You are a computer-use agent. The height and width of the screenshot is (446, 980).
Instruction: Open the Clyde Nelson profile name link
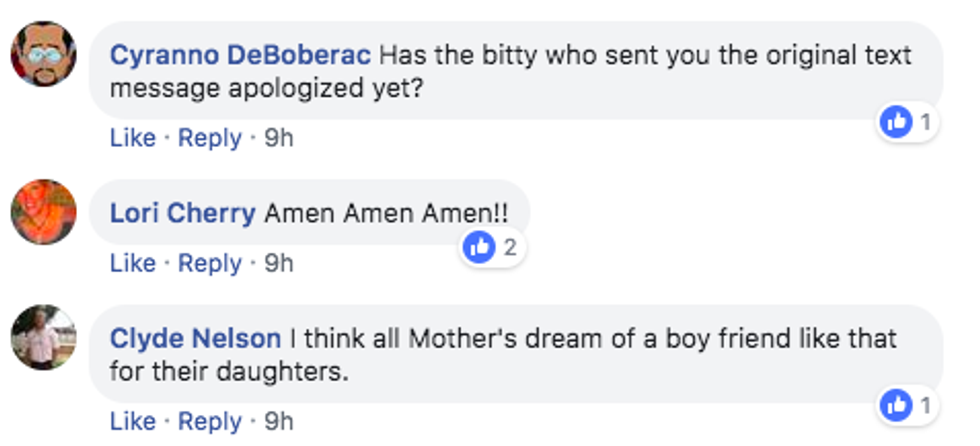pos(195,339)
